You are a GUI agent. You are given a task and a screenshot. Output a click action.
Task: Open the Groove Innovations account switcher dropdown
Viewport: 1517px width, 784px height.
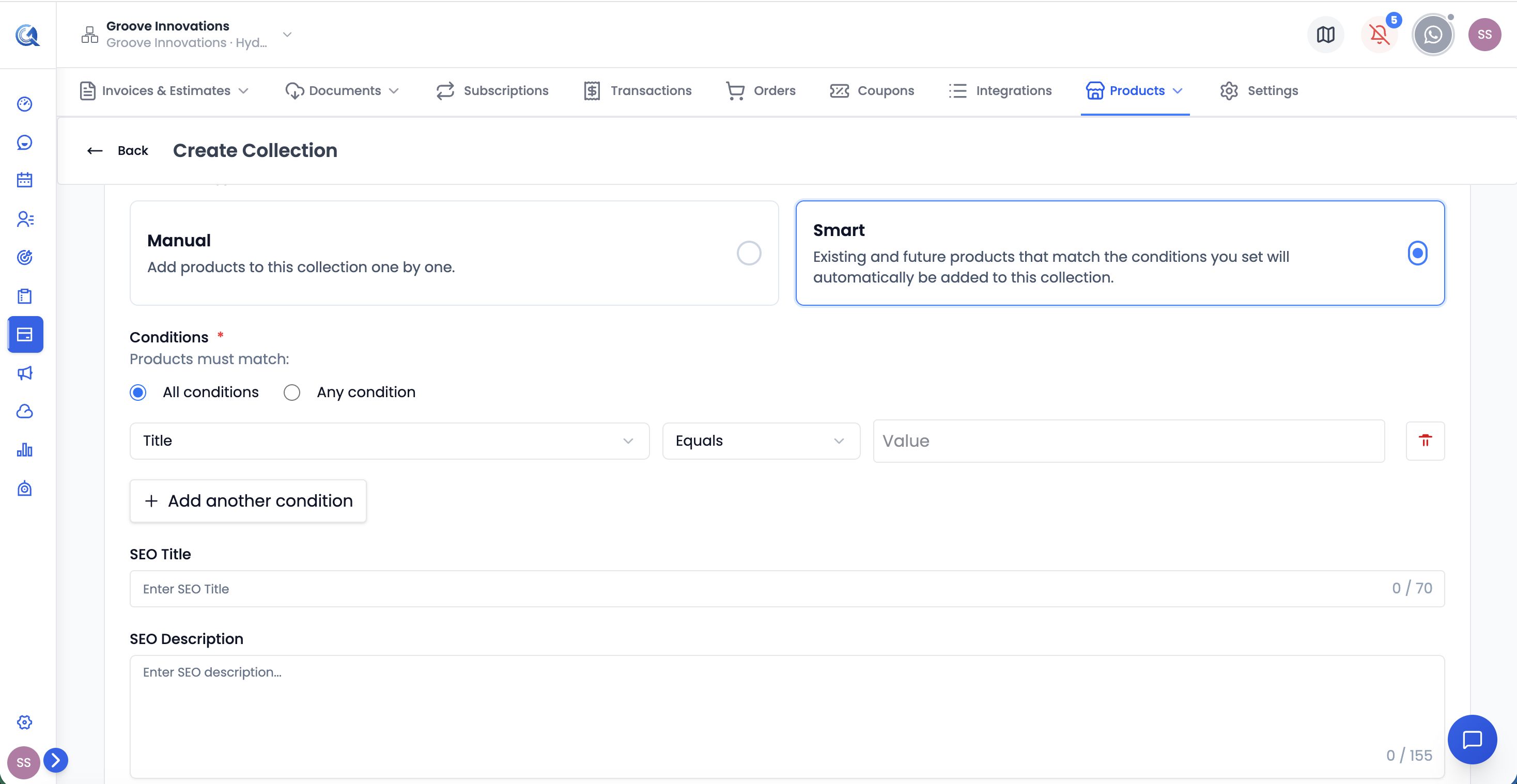pos(187,35)
